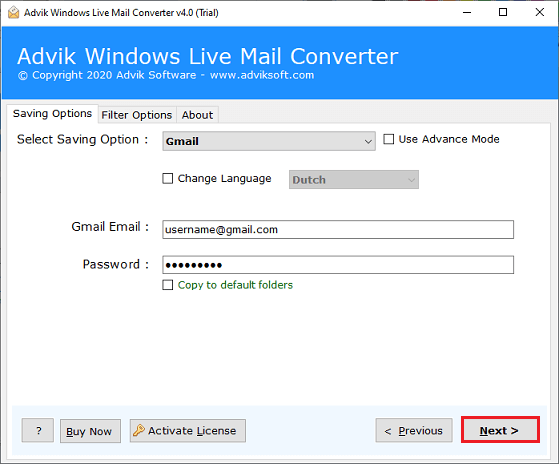Close the Advik converter window

[x=540, y=12]
